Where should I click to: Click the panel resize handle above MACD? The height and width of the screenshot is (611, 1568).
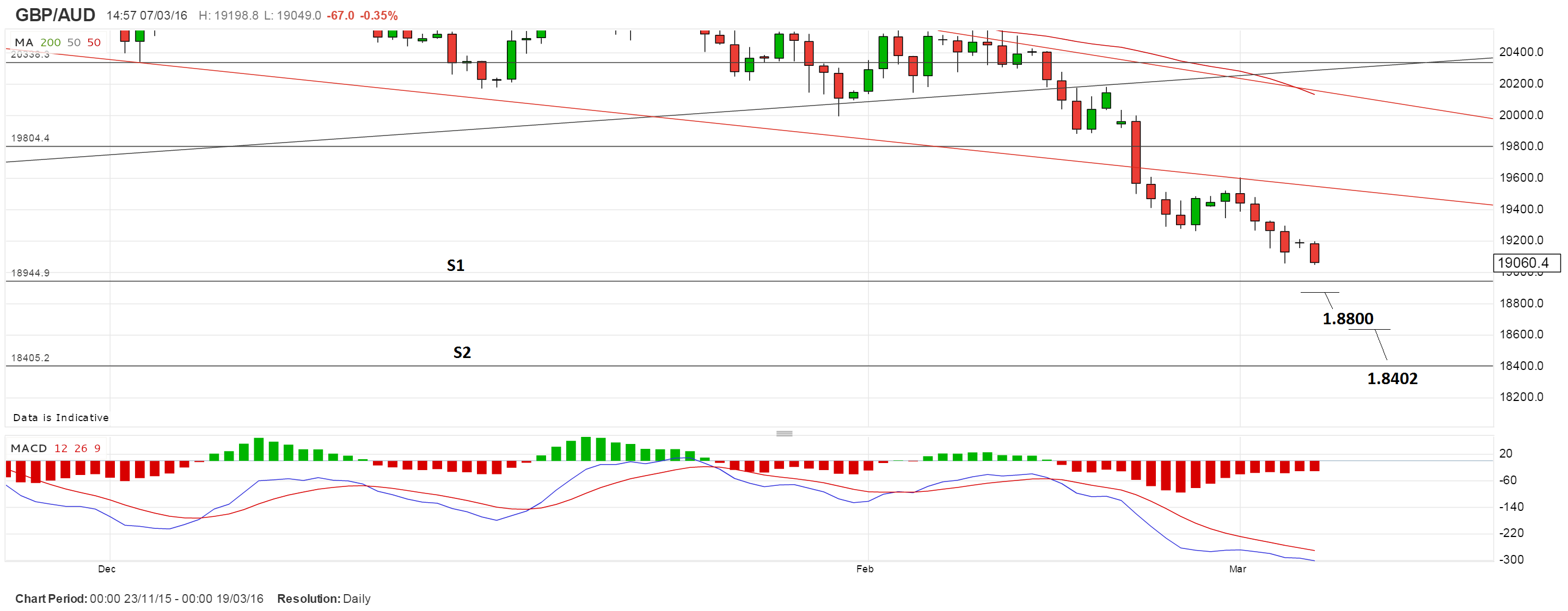pos(784,433)
